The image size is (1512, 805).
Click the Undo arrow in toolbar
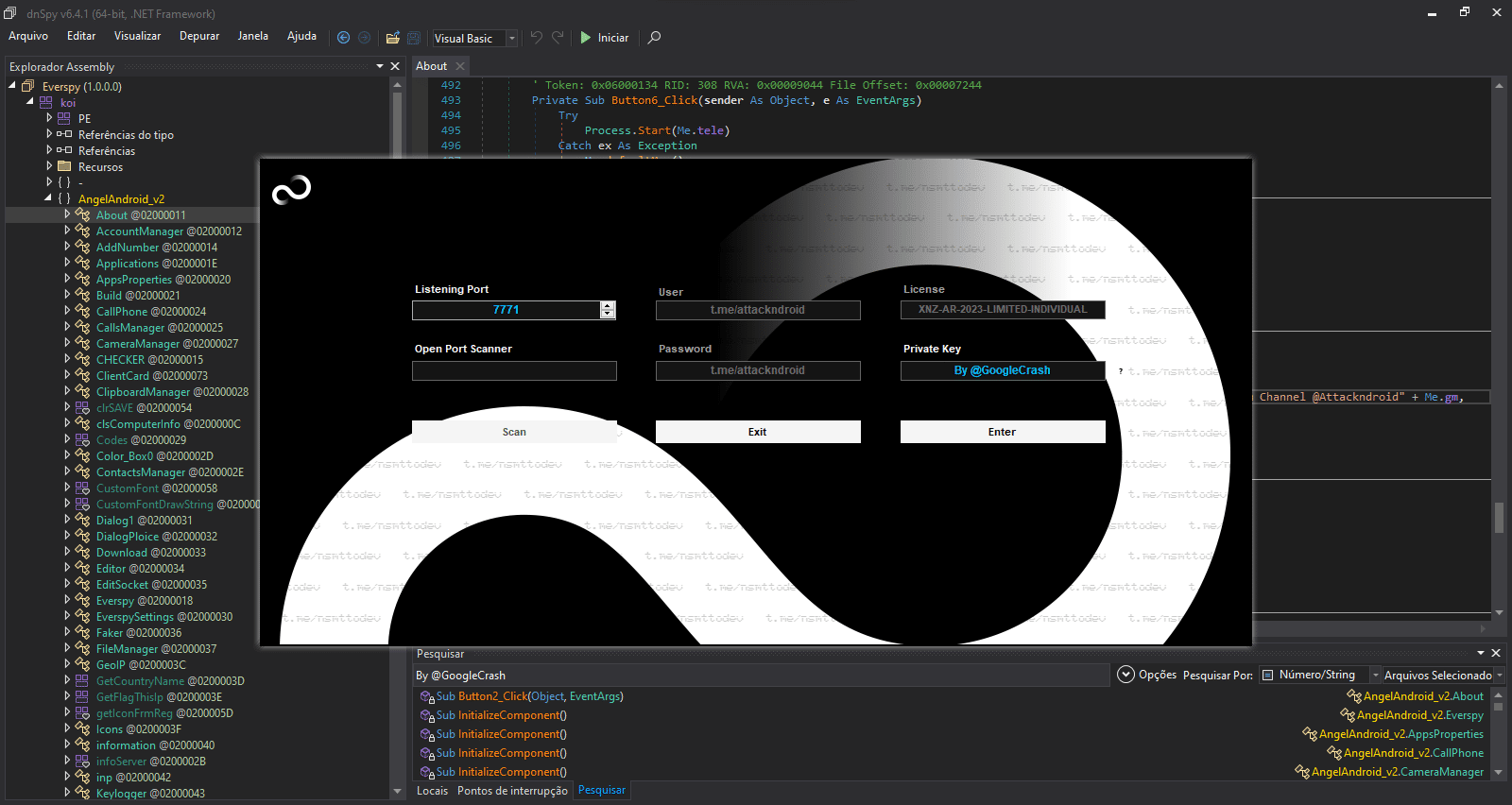point(536,38)
